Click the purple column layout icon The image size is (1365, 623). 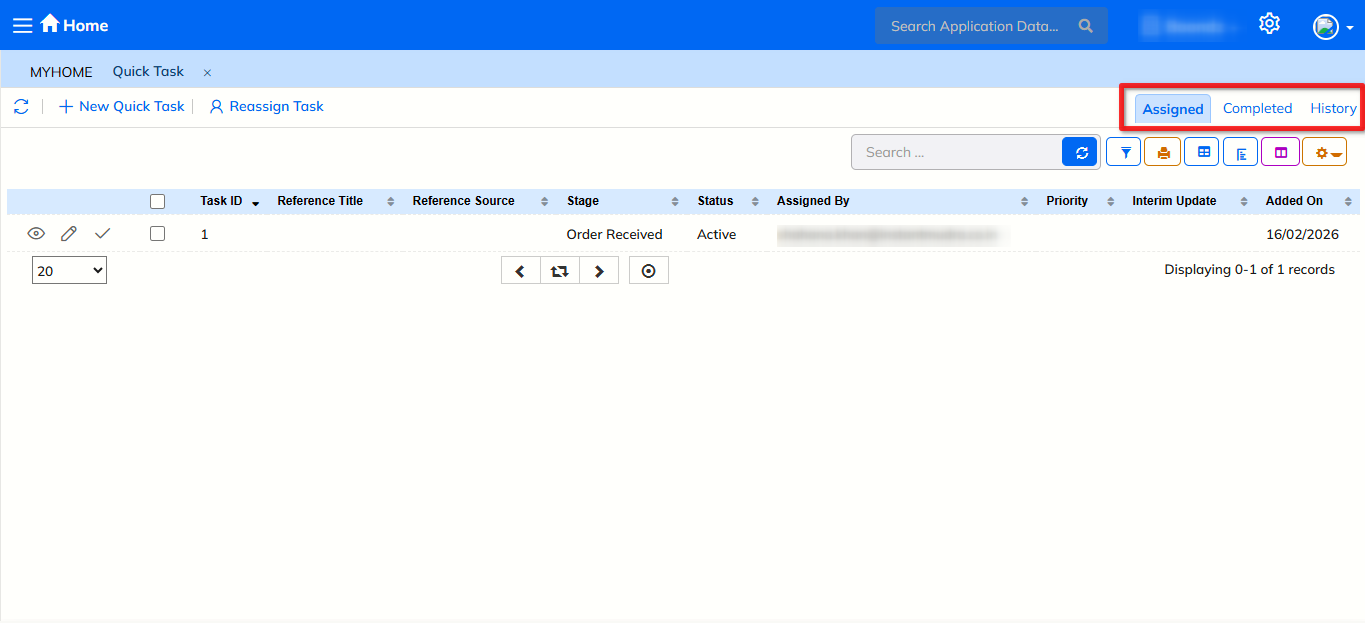[x=1280, y=152]
